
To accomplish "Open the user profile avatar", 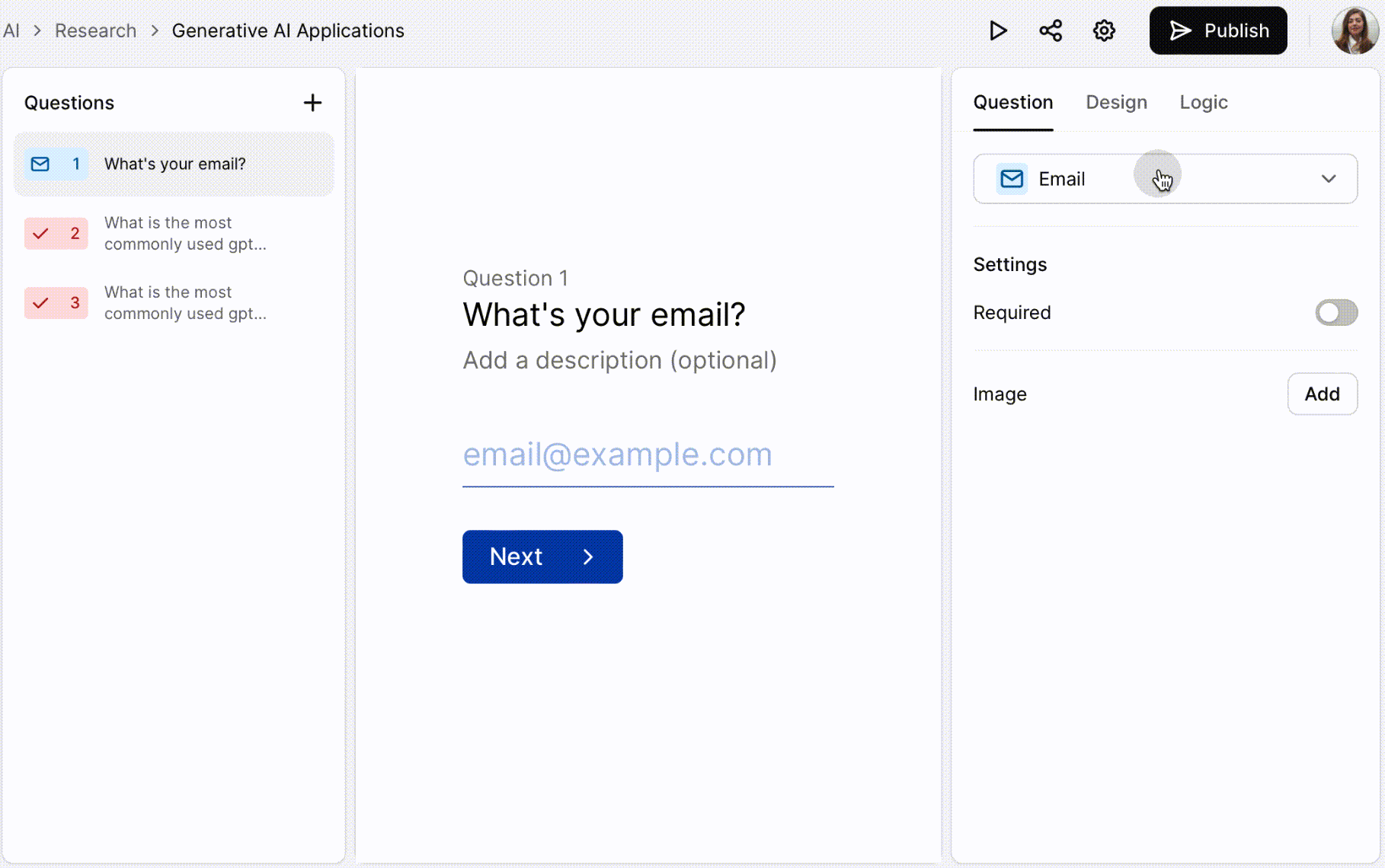I will 1354,30.
